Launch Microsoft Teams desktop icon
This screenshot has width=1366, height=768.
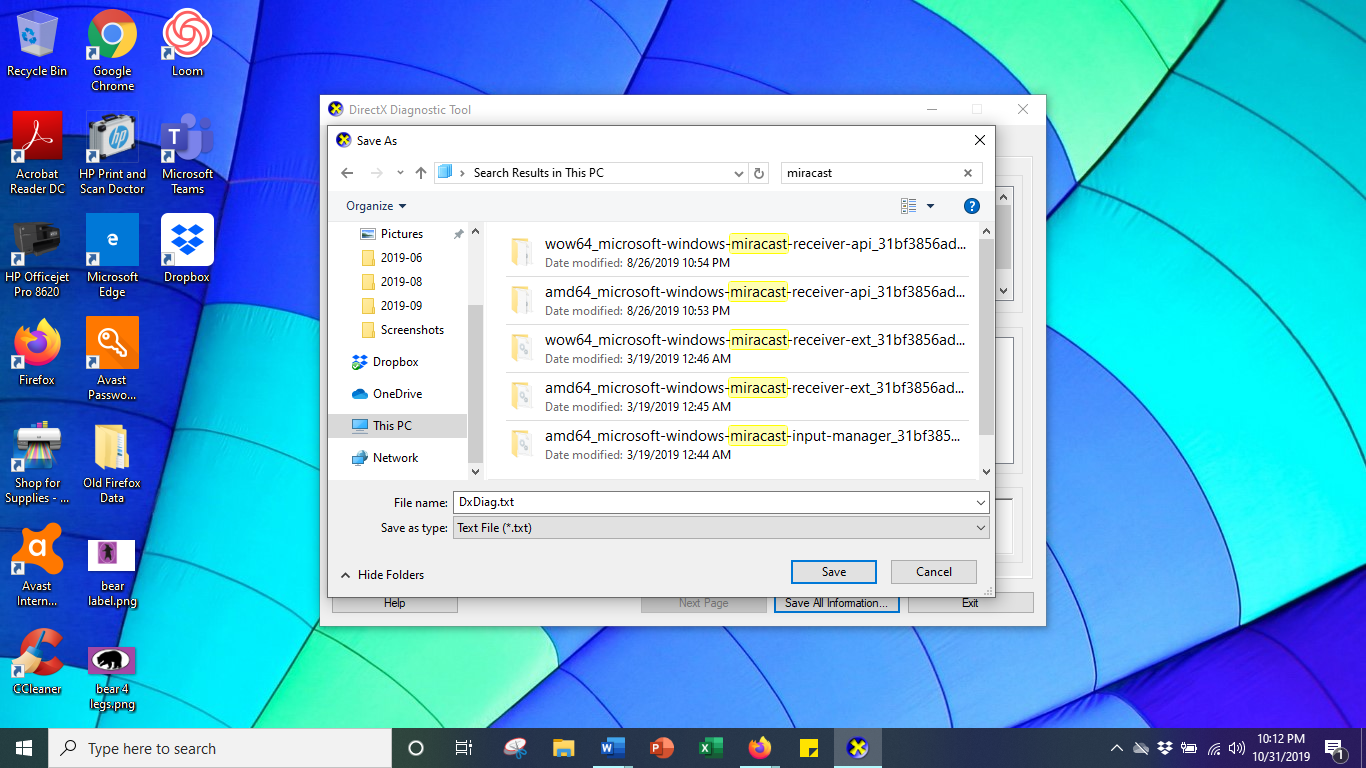[187, 153]
